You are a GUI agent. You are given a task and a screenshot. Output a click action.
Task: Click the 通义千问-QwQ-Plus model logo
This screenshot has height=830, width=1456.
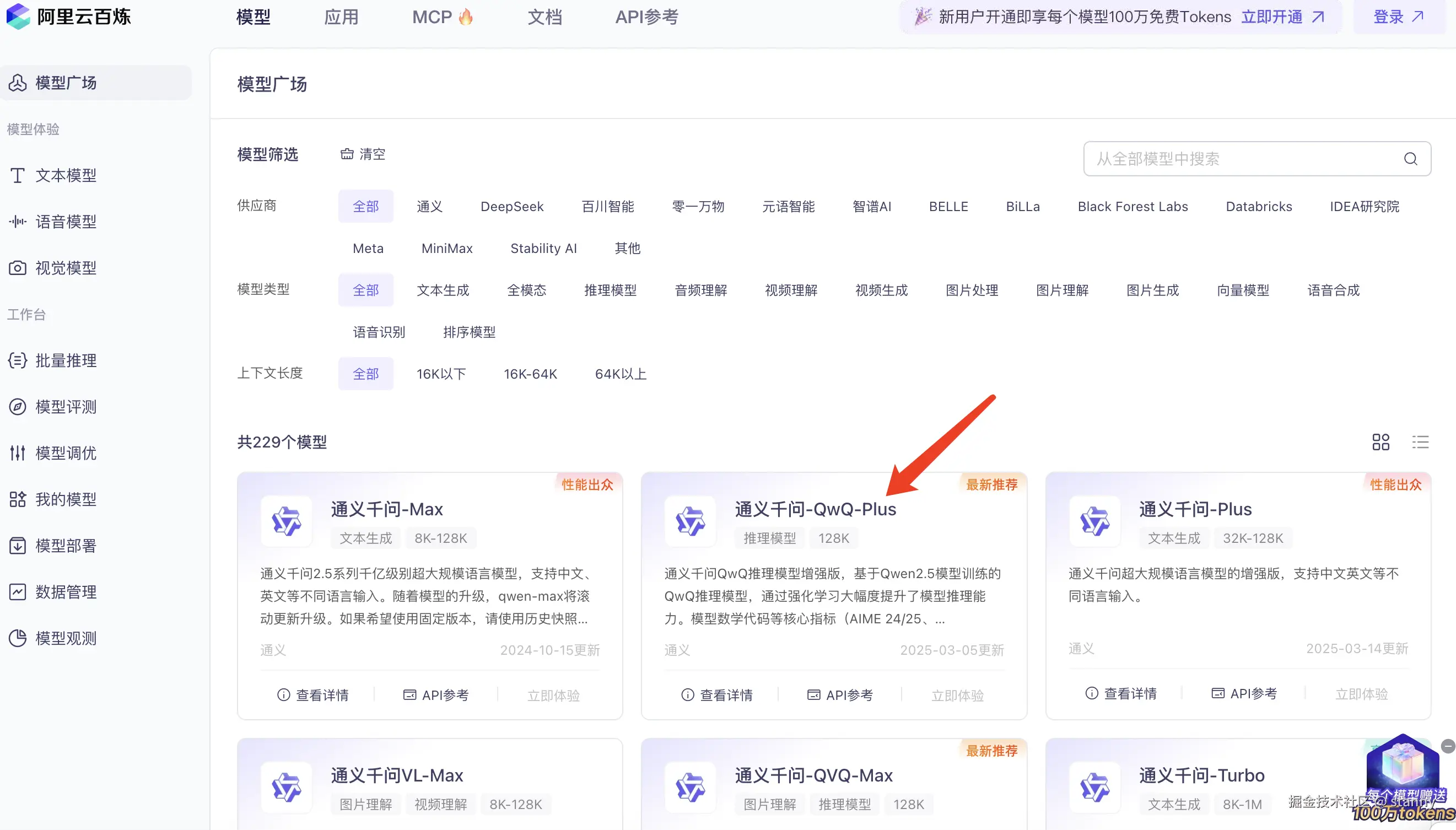[690, 521]
